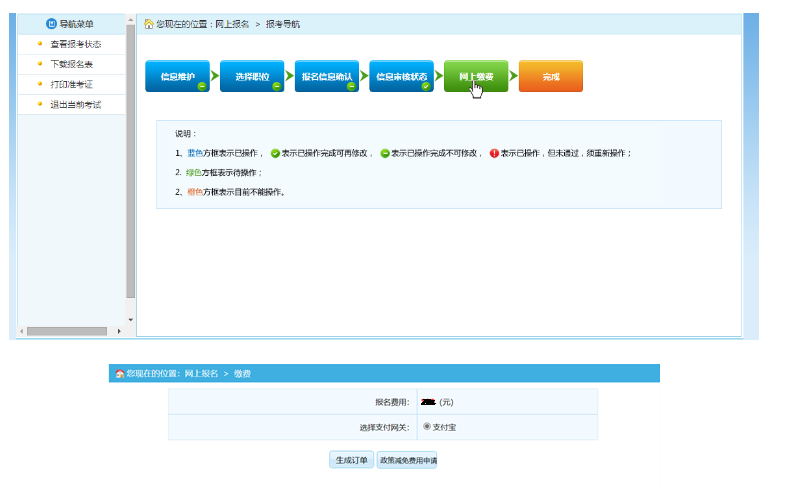This screenshot has width=797, height=485.
Task: Choose 退出当前考试 from navigation menu
Action: tap(76, 104)
